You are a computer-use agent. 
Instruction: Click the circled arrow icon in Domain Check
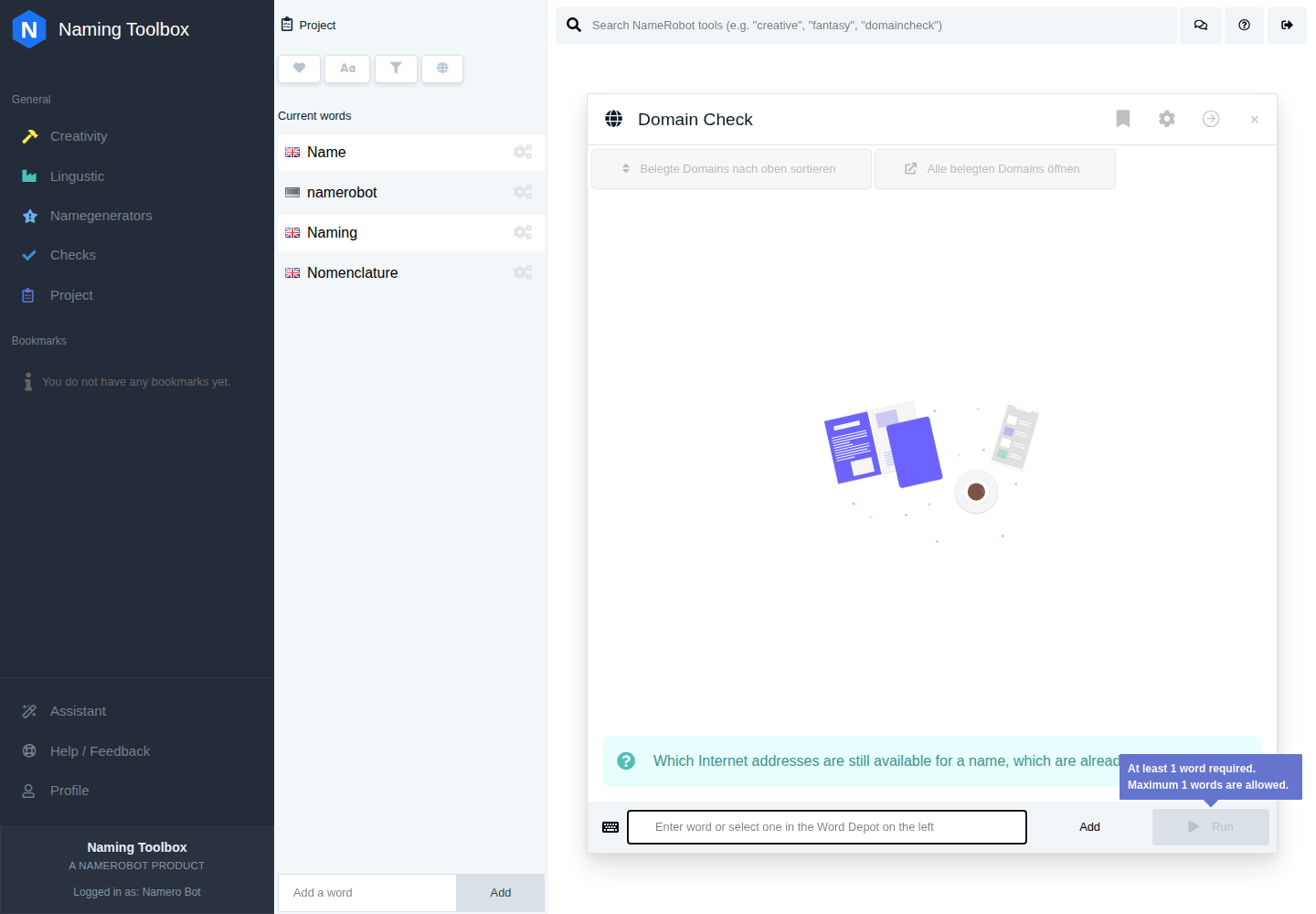(1211, 119)
